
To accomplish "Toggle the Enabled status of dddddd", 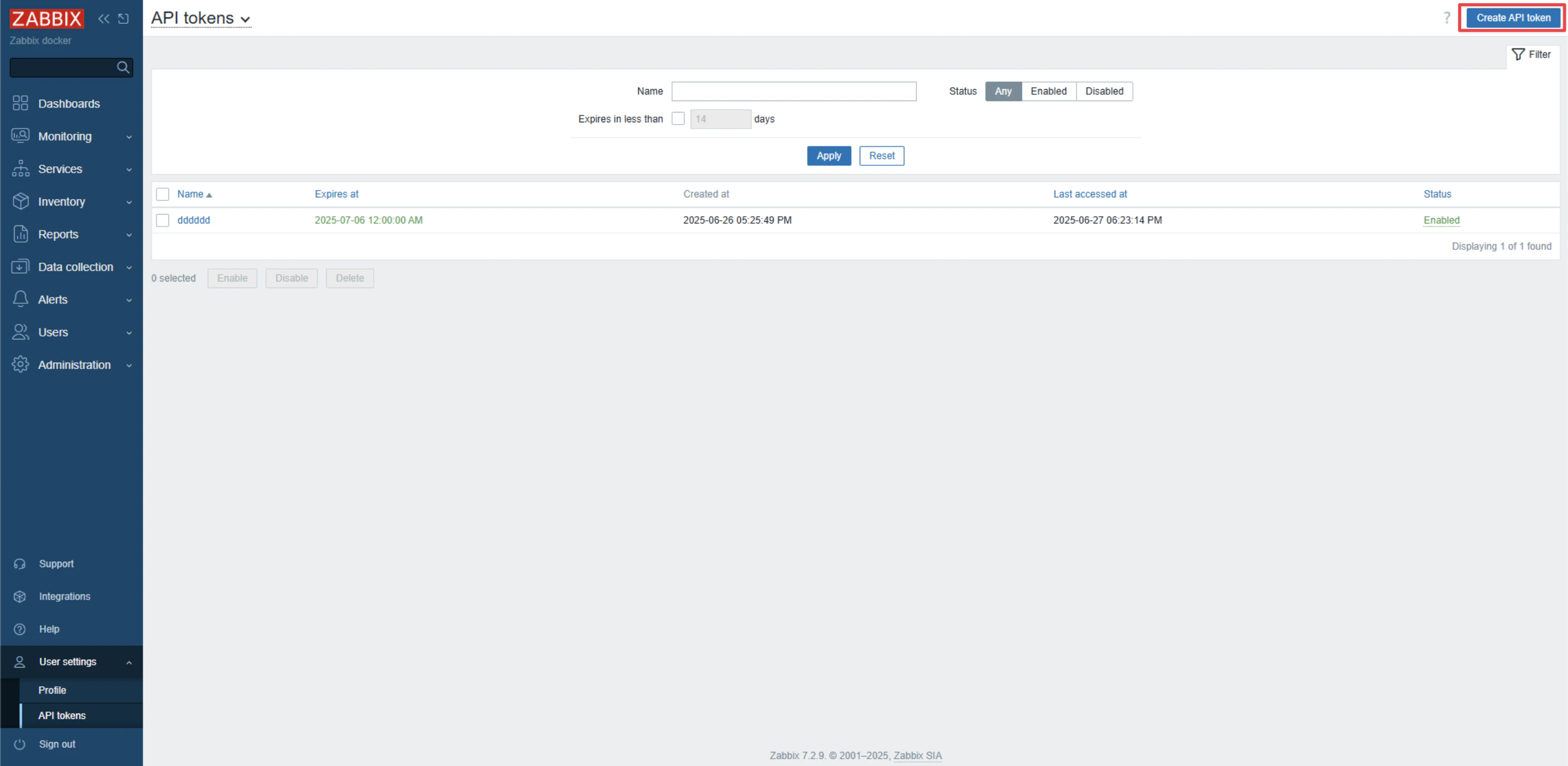I will coord(1441,220).
